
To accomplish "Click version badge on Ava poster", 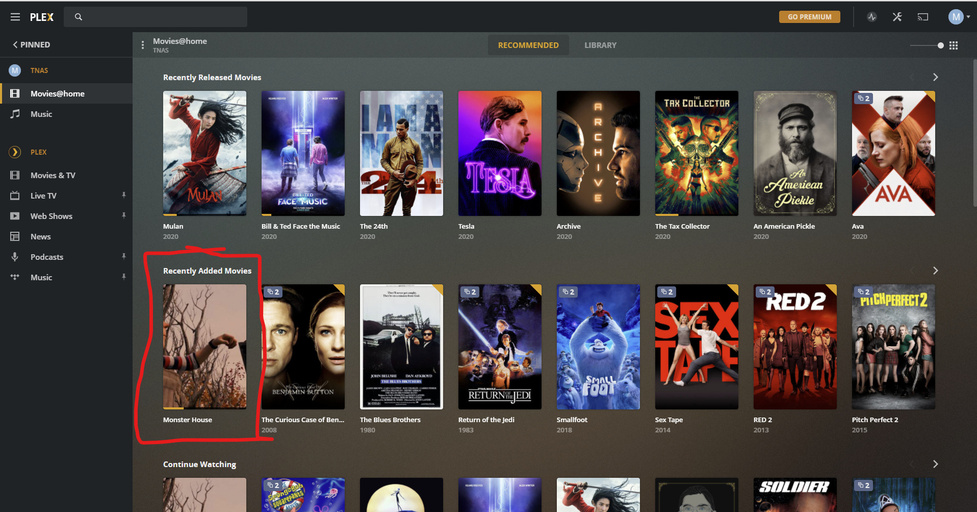I will click(864, 98).
